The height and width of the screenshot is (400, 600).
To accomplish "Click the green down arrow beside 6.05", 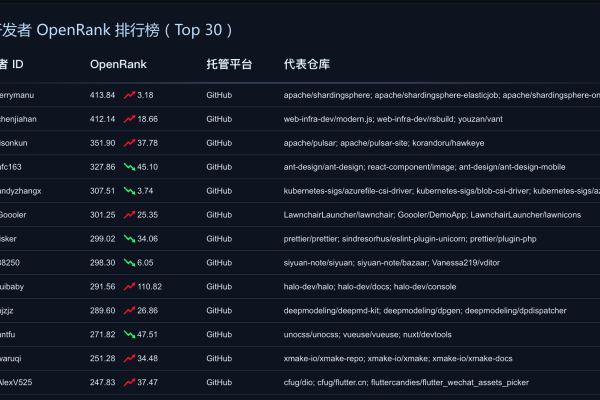I will coord(129,263).
